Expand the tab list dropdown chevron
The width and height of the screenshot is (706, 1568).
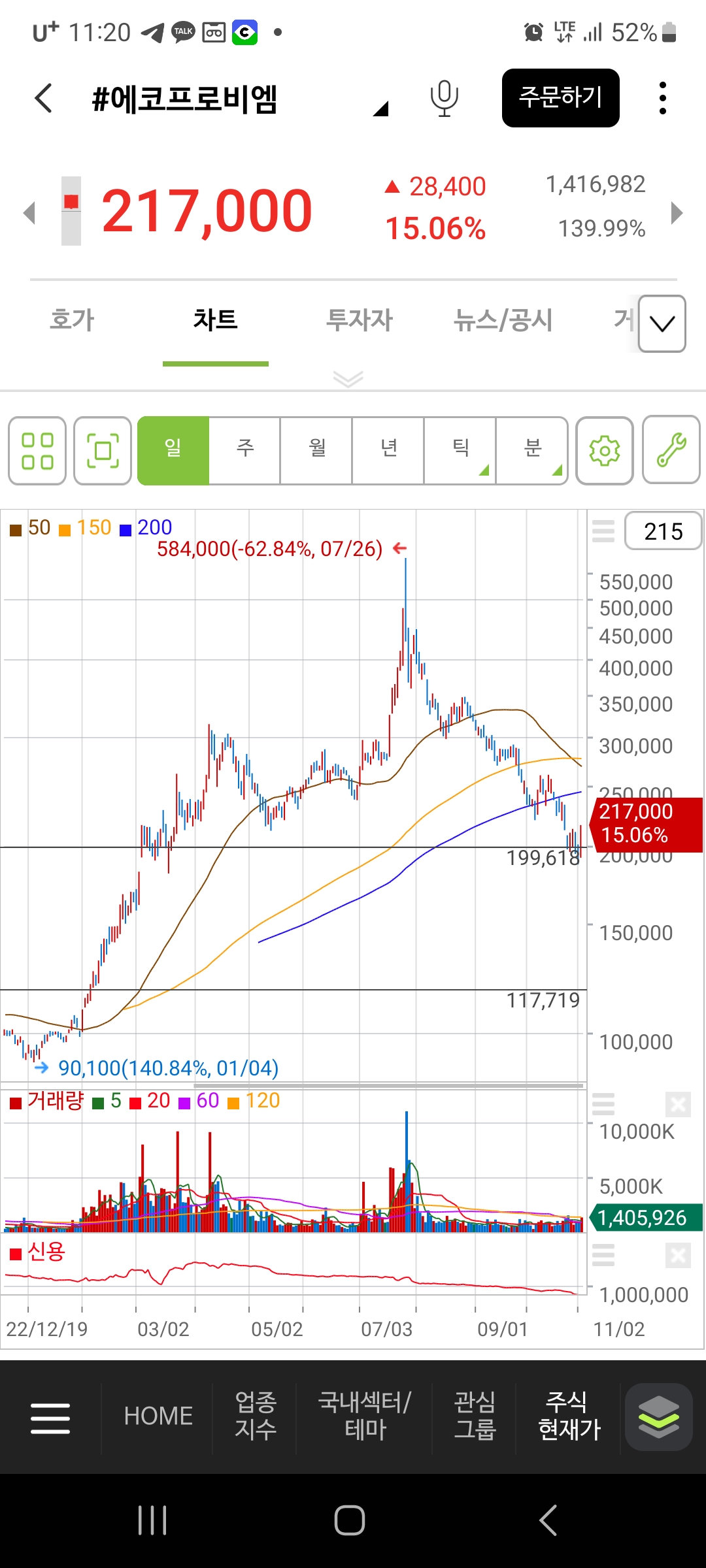pyautogui.click(x=662, y=324)
